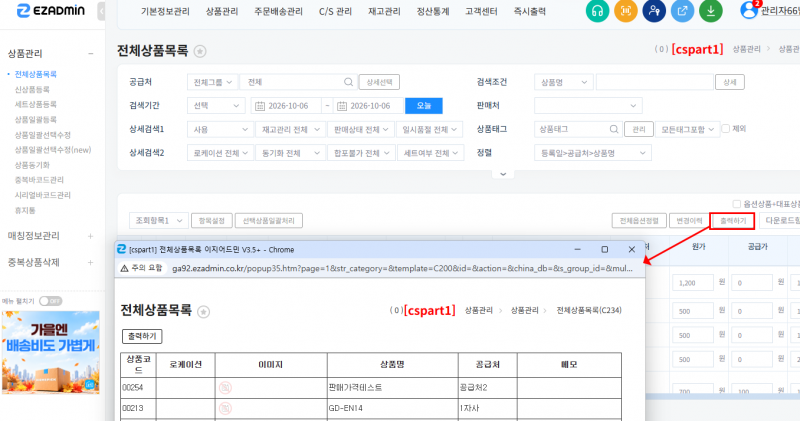Viewport: 800px width, 421px height.
Task: Open end date calendar icon
Action: coord(342,106)
